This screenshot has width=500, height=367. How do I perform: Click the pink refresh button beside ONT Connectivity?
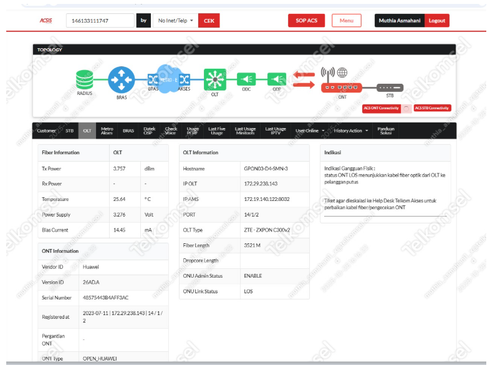pos(406,109)
